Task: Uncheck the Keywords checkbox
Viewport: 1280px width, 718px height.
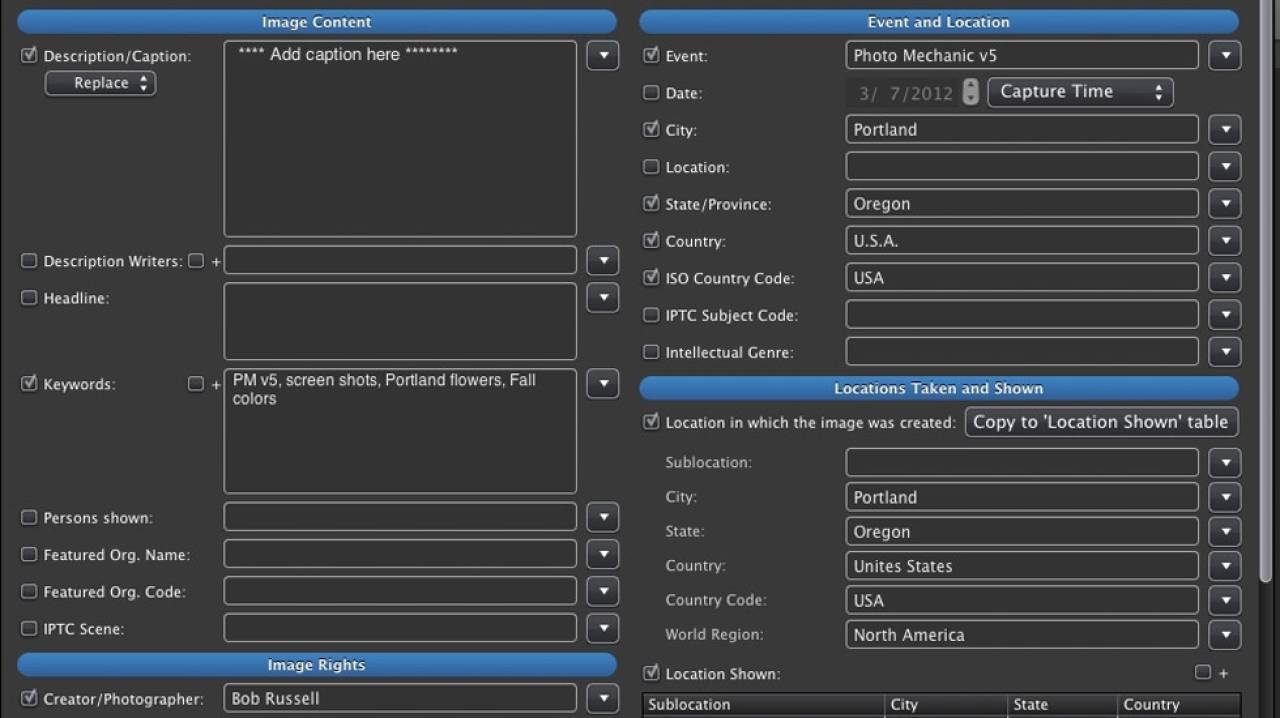Action: pos(29,384)
